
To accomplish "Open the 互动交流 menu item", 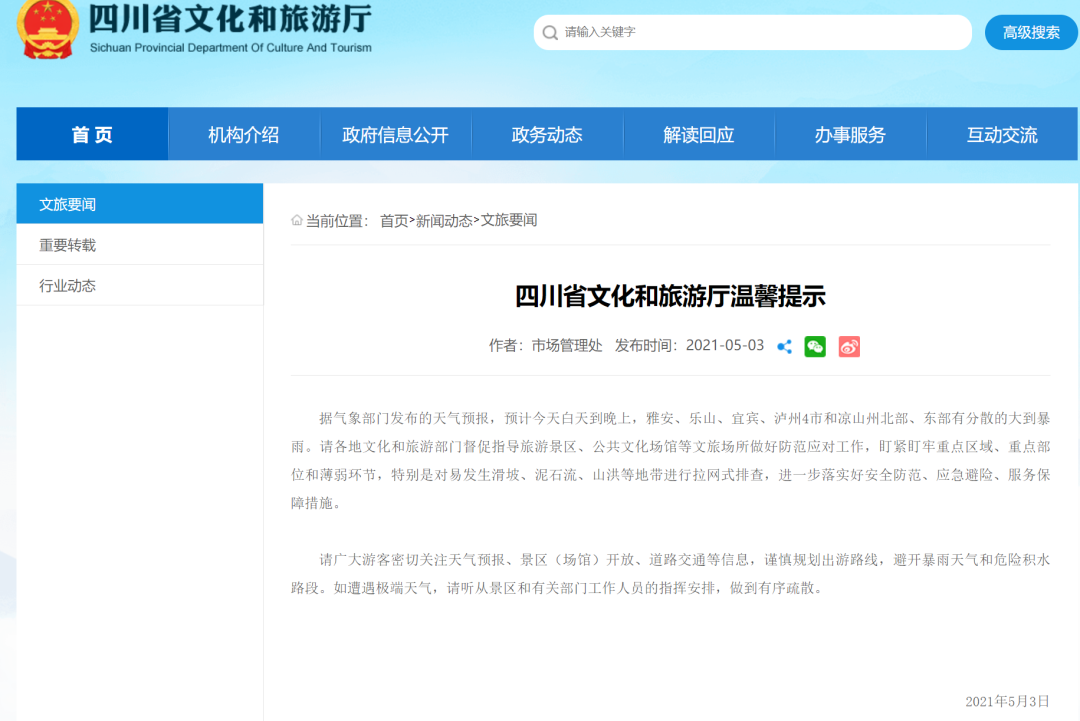I will [x=1001, y=134].
